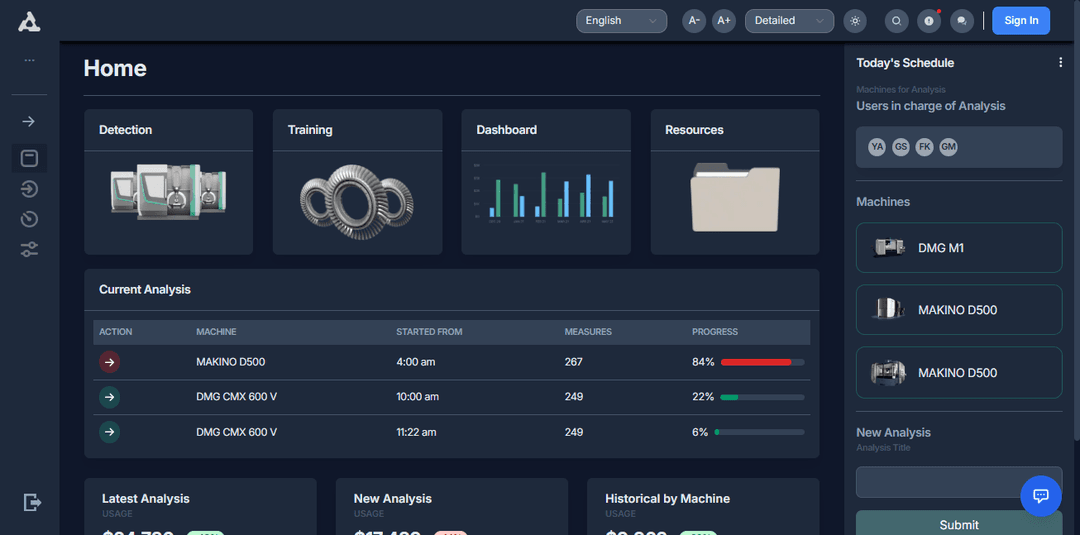Click 11:22 am row action arrow

pos(110,432)
